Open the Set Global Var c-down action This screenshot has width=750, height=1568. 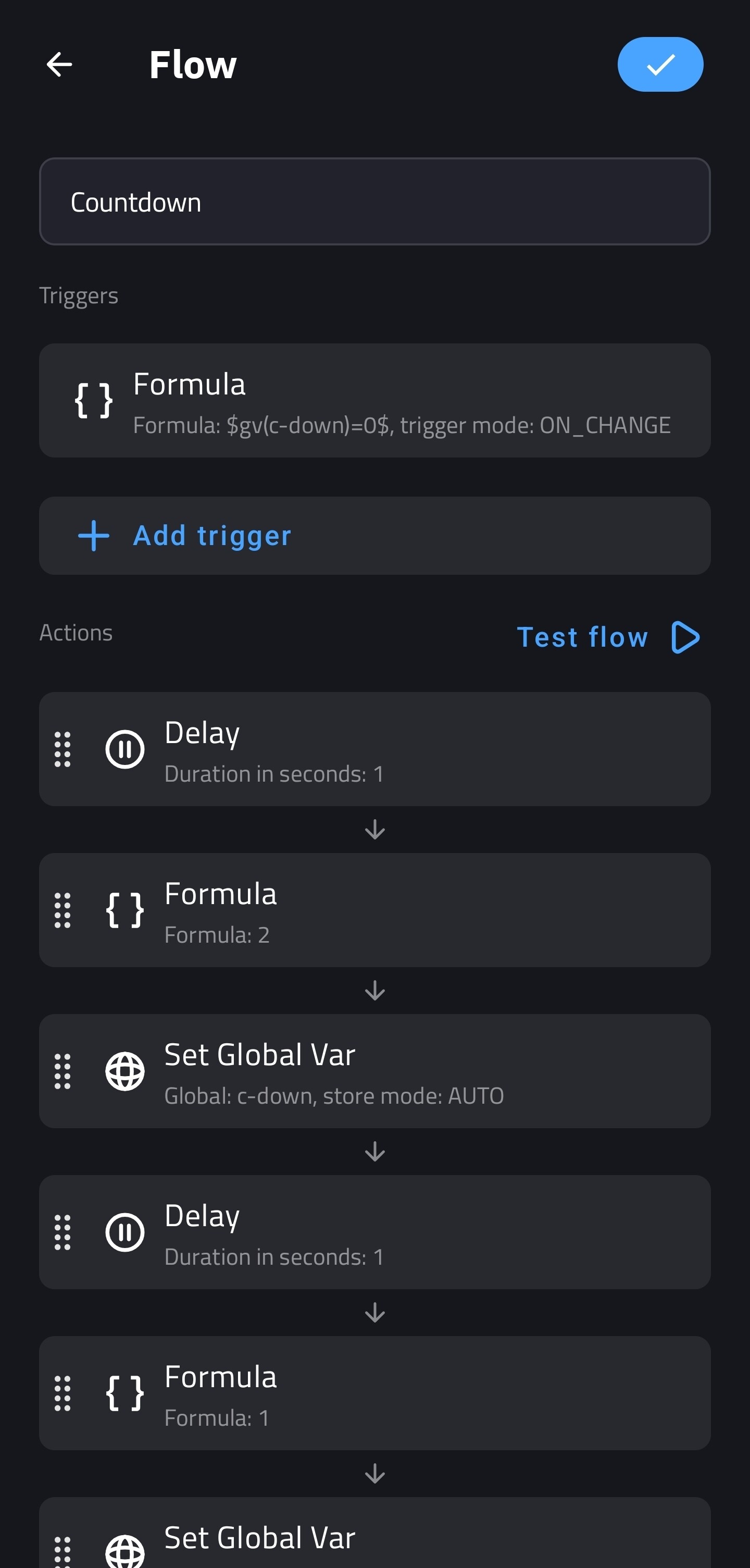[x=402, y=1072]
